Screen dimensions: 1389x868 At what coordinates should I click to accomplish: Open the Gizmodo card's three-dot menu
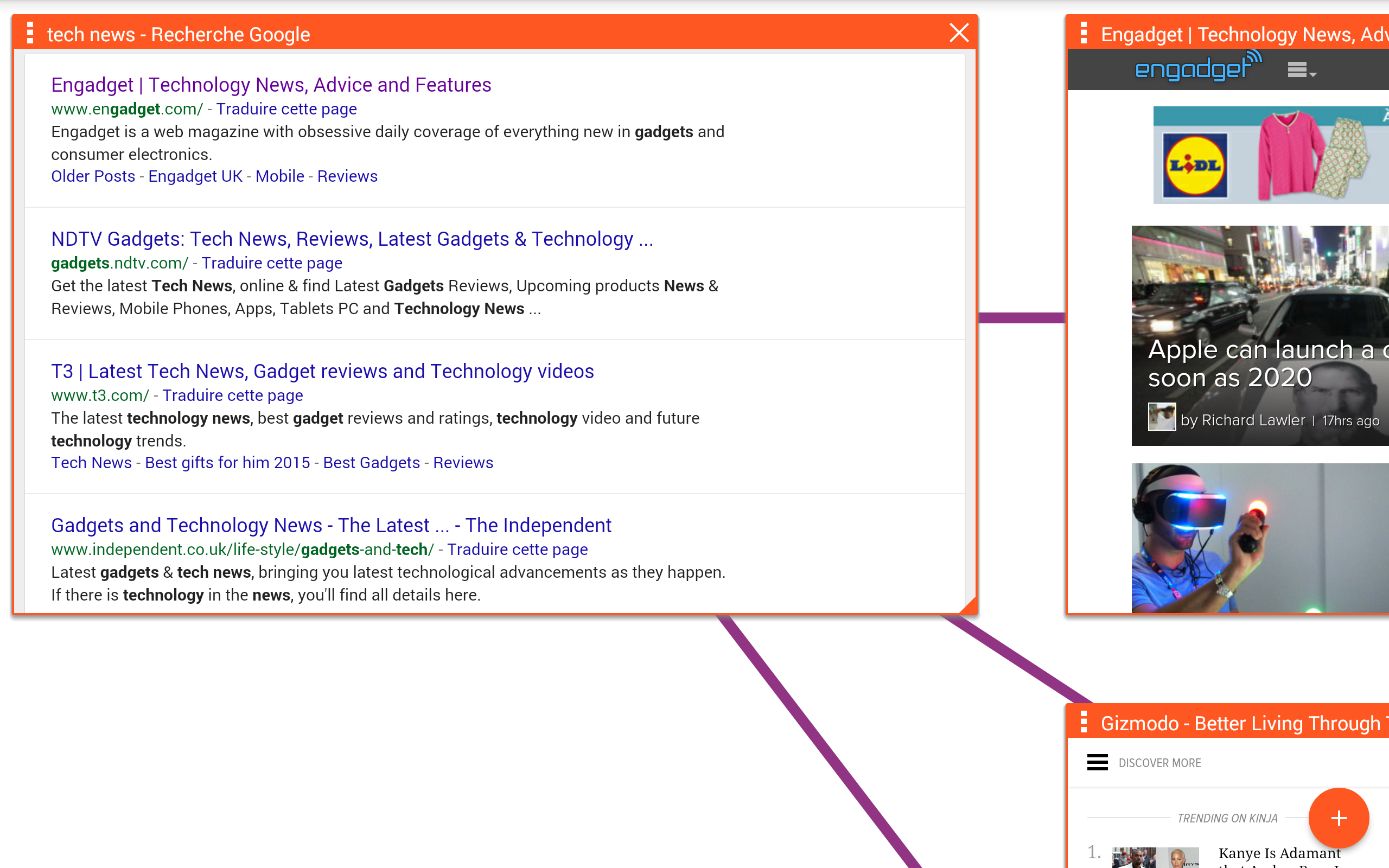click(x=1084, y=722)
